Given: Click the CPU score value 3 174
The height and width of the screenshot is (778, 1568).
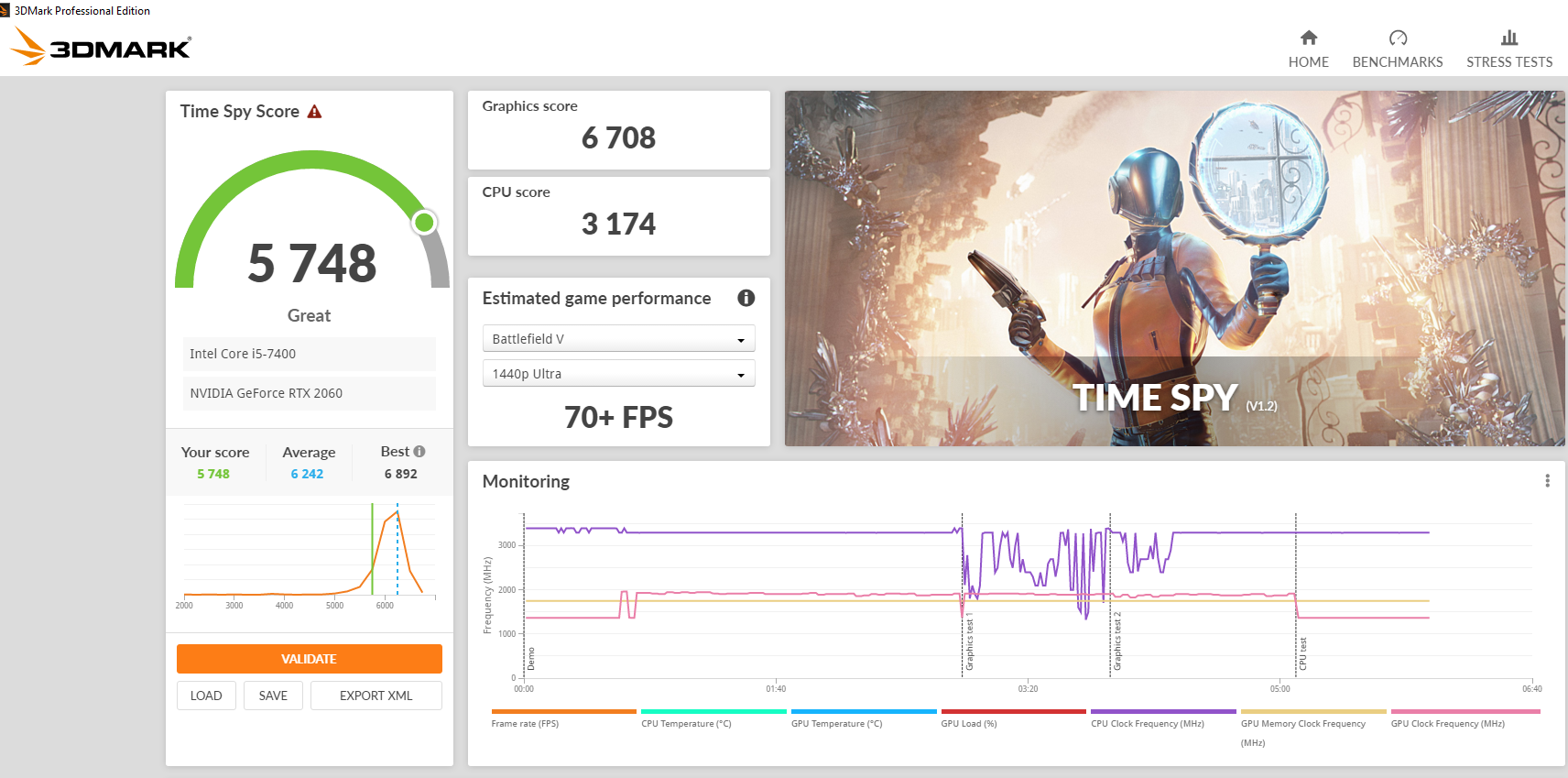Looking at the screenshot, I should pos(619,225).
